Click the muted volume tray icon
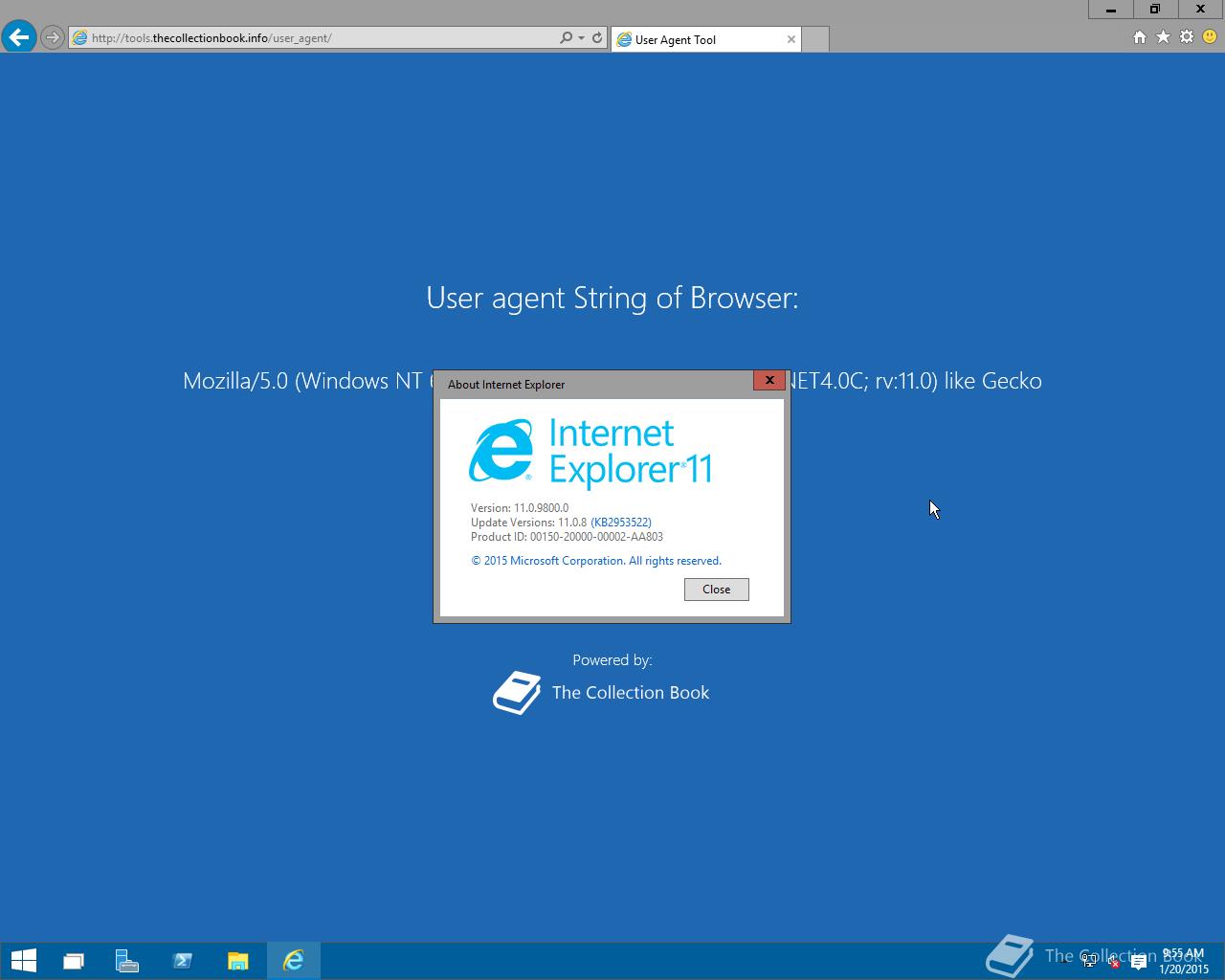Image resolution: width=1225 pixels, height=980 pixels. [x=1113, y=961]
